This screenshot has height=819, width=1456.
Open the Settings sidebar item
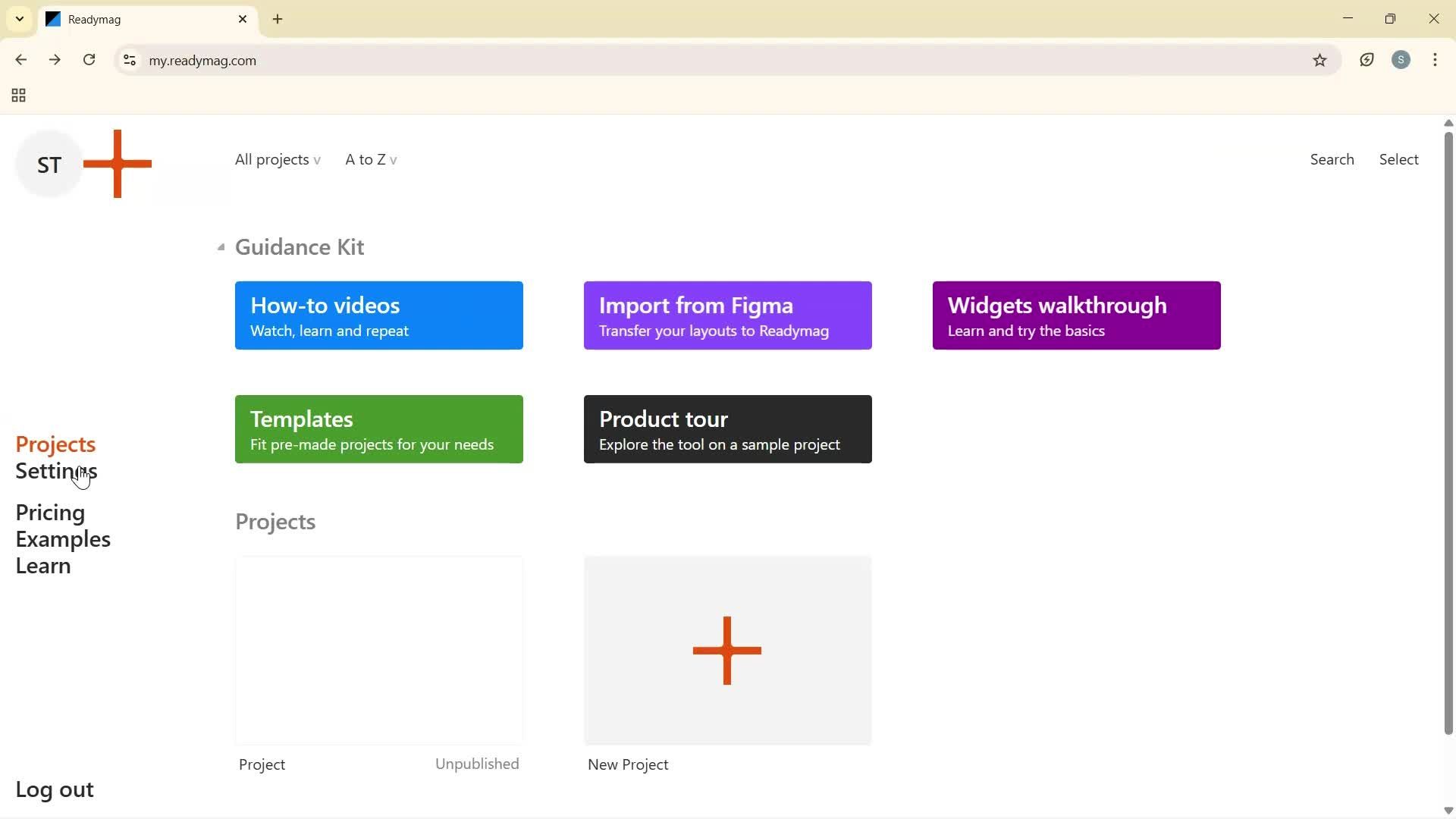click(x=56, y=471)
